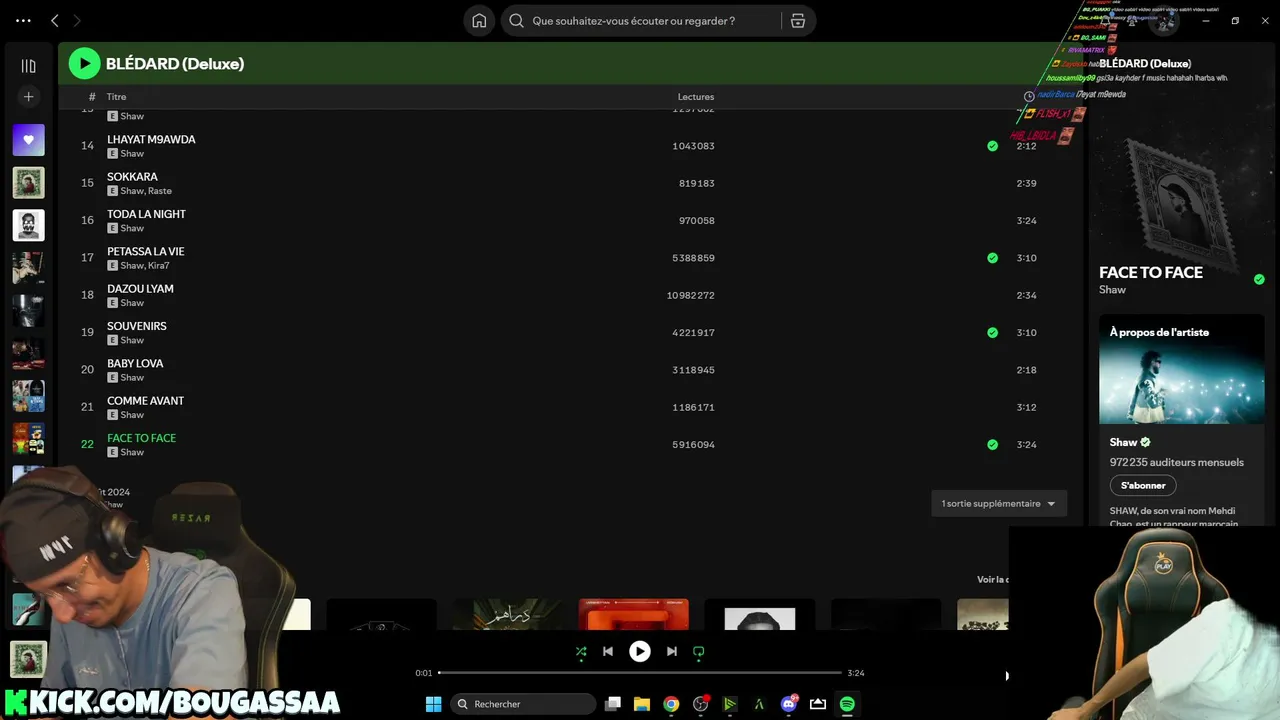This screenshot has height=720, width=1280.
Task: Open the Windows Start menu
Action: 433,704
